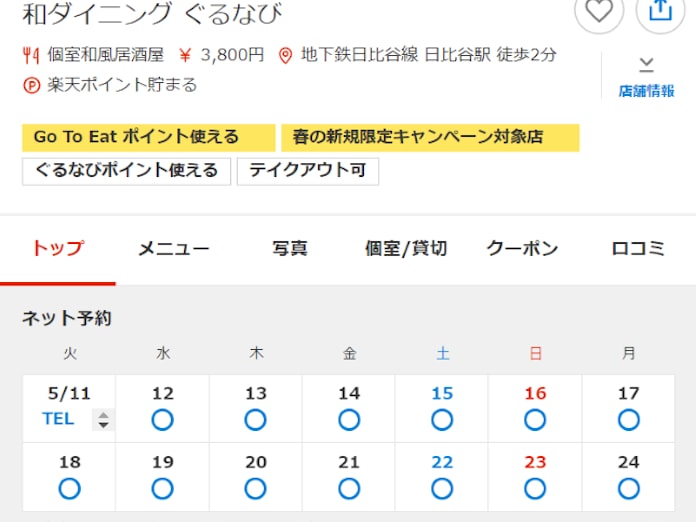Click the map pin location icon
The image size is (696, 522).
click(285, 55)
